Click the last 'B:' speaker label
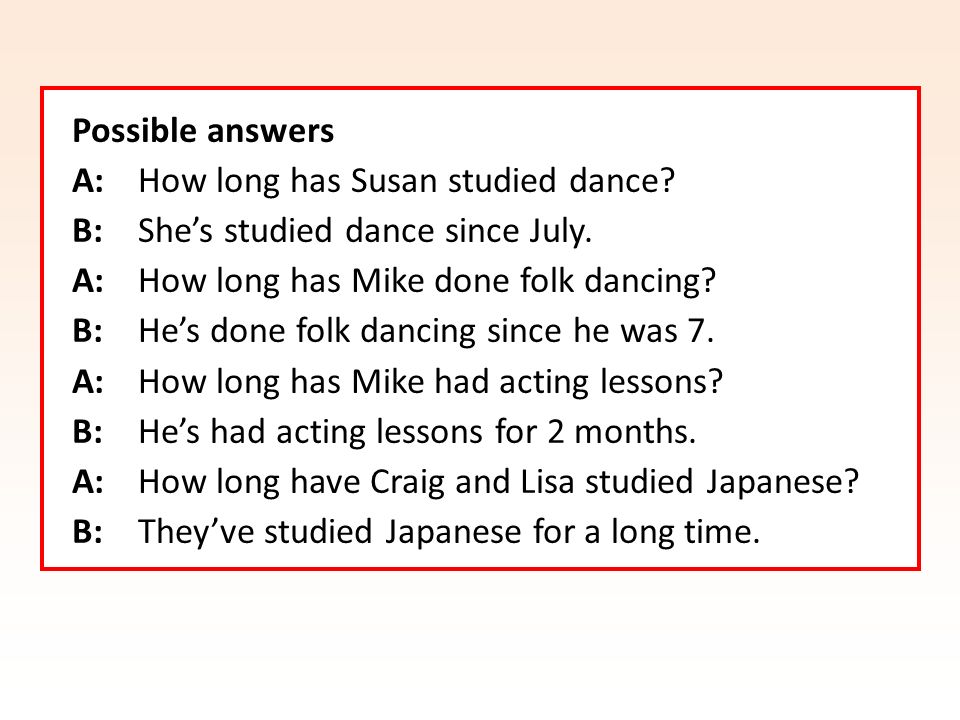The width and height of the screenshot is (960, 720). pyautogui.click(x=88, y=532)
